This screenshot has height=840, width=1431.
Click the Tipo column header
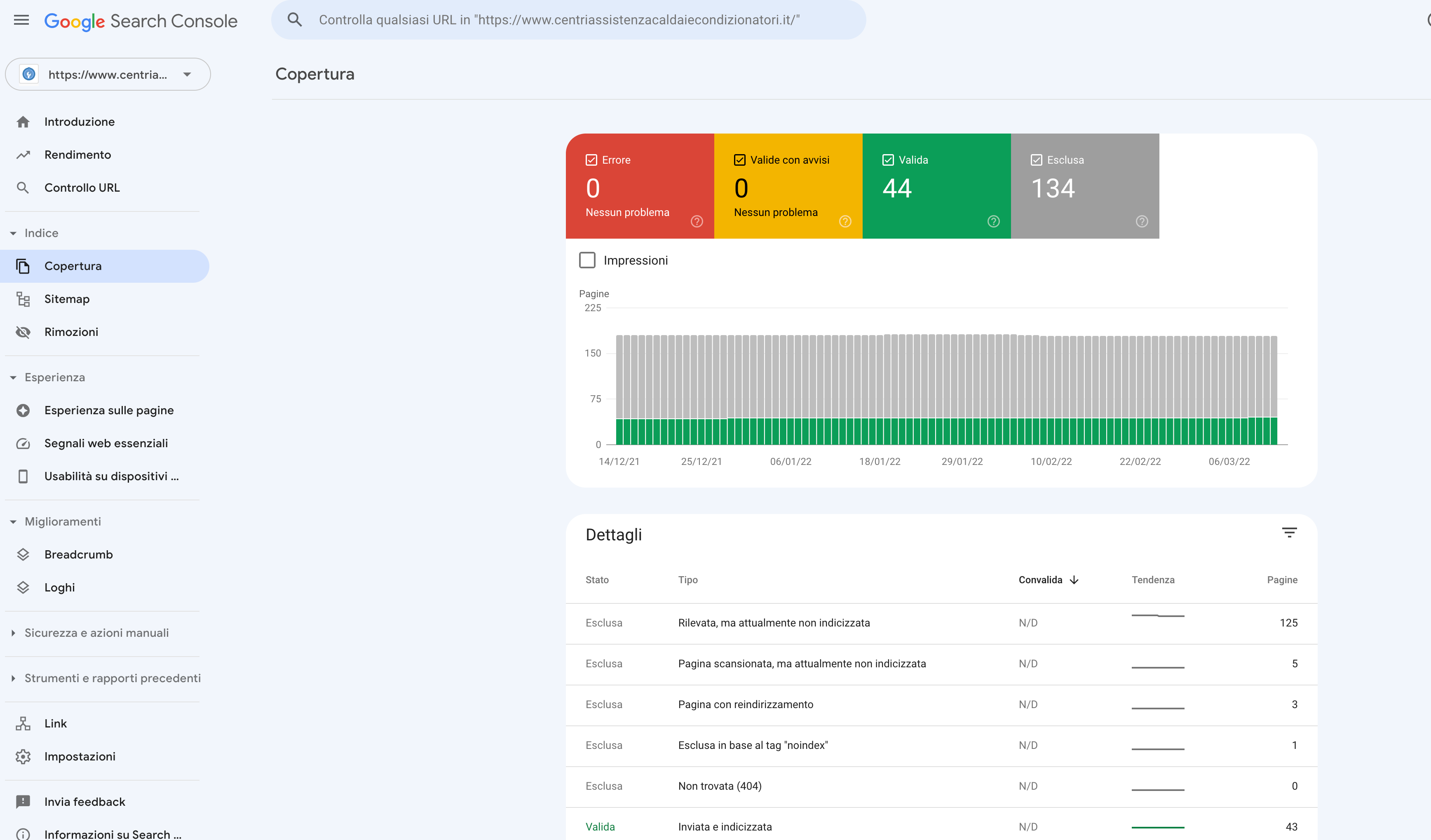coord(687,580)
